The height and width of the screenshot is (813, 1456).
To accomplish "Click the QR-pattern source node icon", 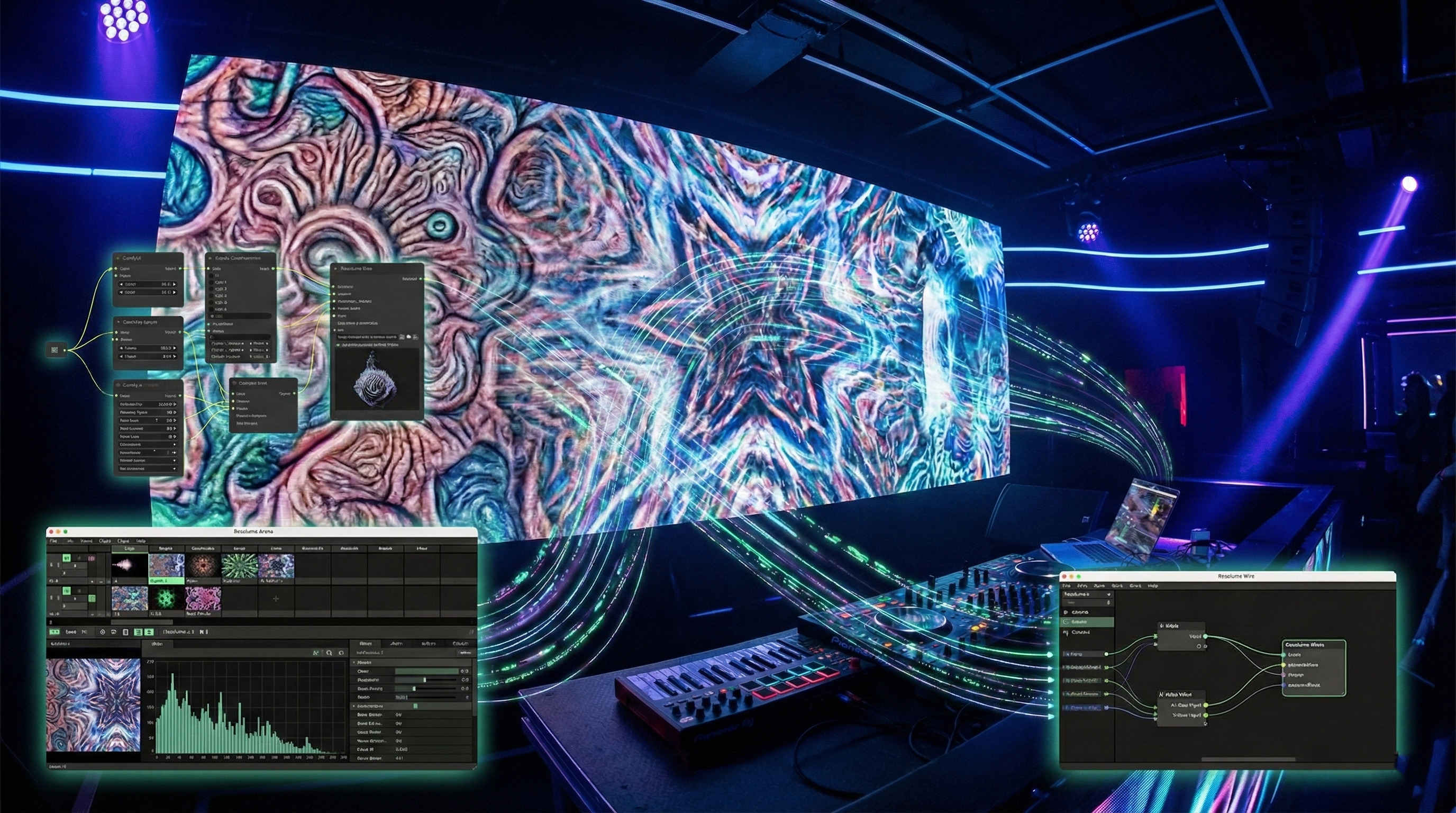I will point(54,350).
